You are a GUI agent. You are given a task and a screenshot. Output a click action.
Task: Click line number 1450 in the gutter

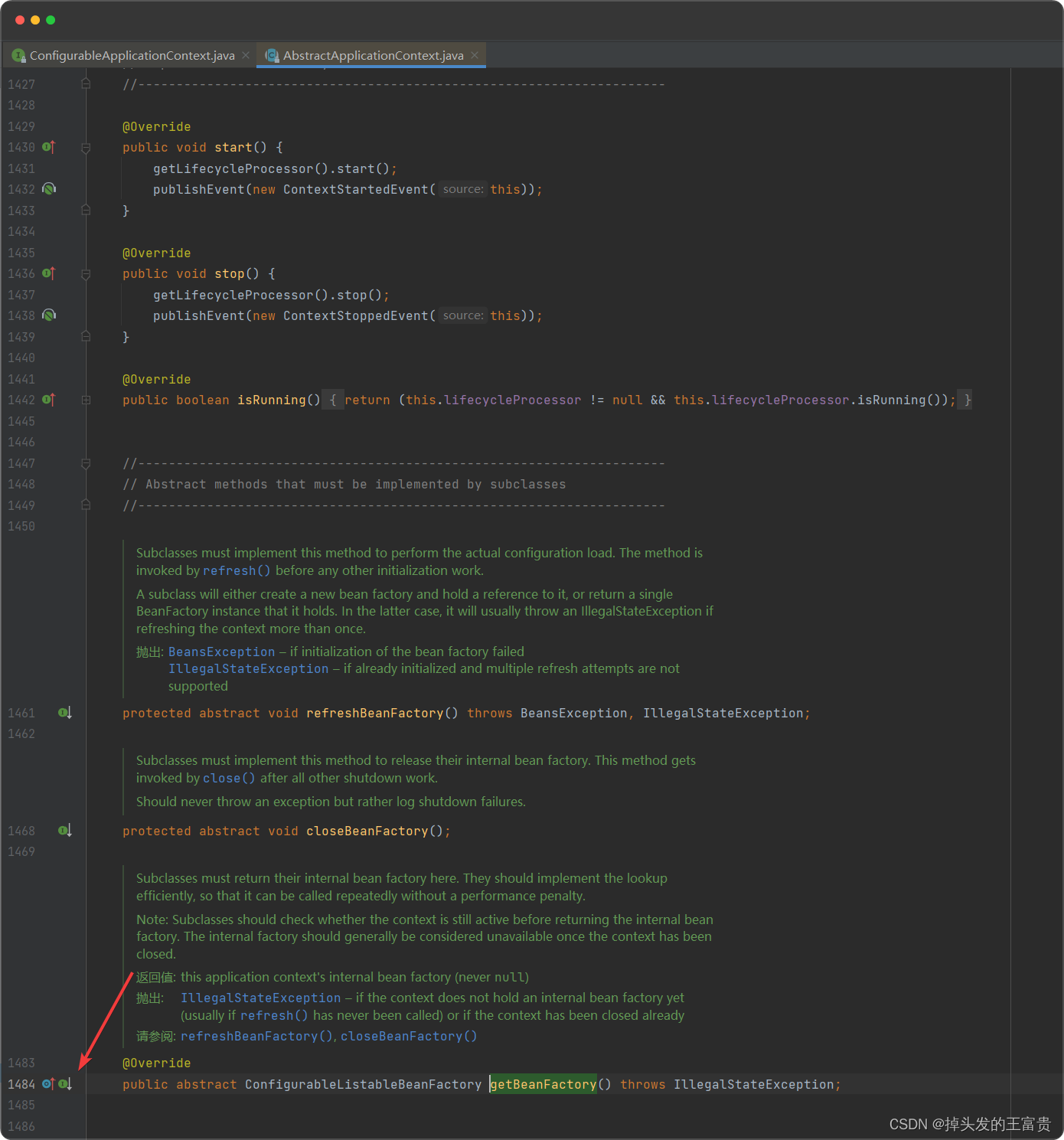[x=21, y=526]
